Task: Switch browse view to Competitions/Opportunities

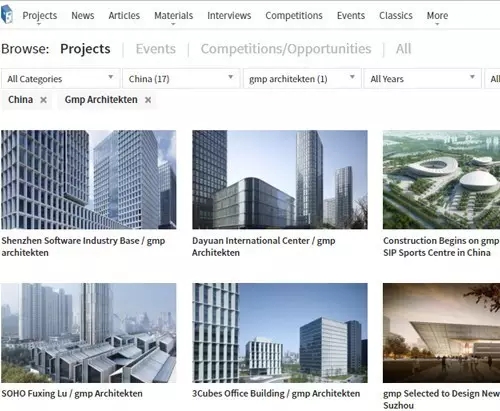Action: (286, 49)
